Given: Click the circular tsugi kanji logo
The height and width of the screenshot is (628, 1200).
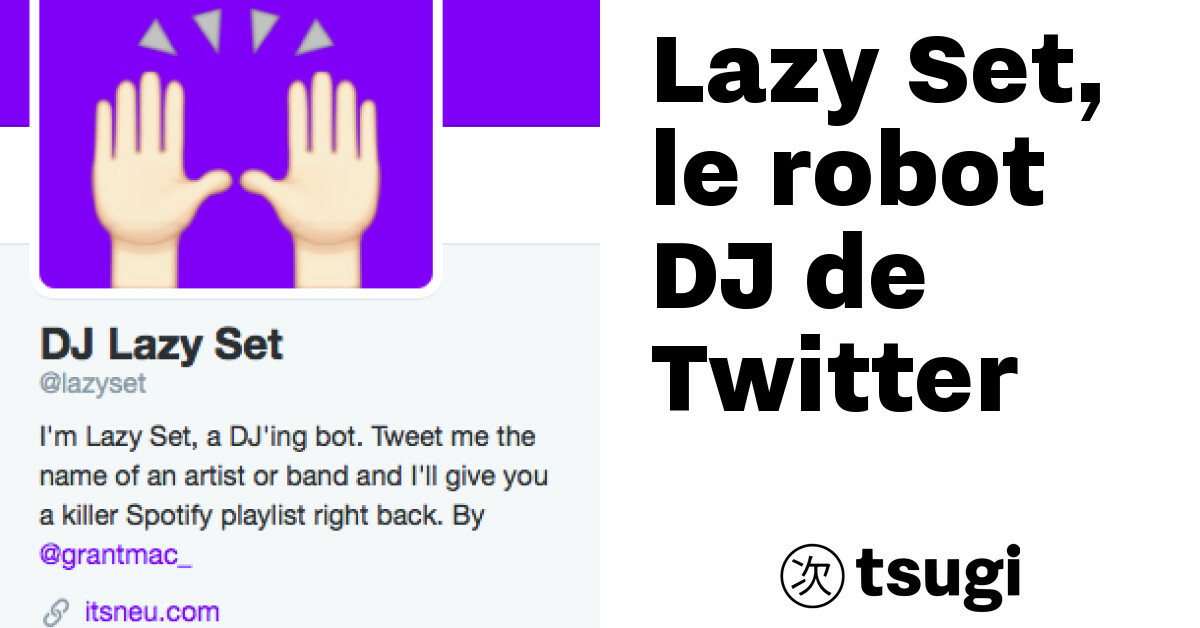Looking at the screenshot, I should [811, 577].
